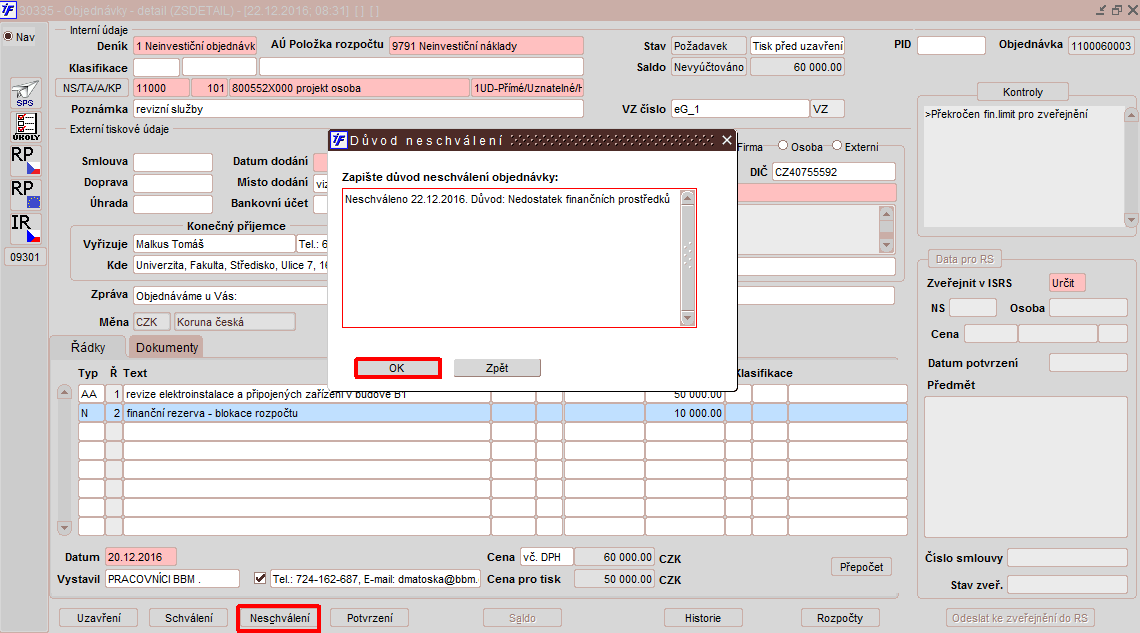Click the Vyřizuje field Malkus Tomáš
The height and width of the screenshot is (633, 1140).
(214, 244)
